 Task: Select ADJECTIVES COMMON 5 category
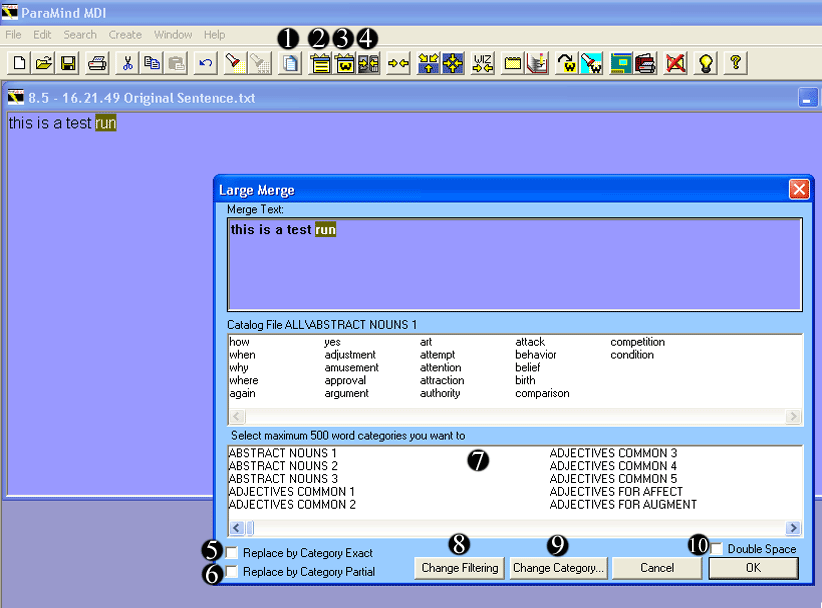613,479
